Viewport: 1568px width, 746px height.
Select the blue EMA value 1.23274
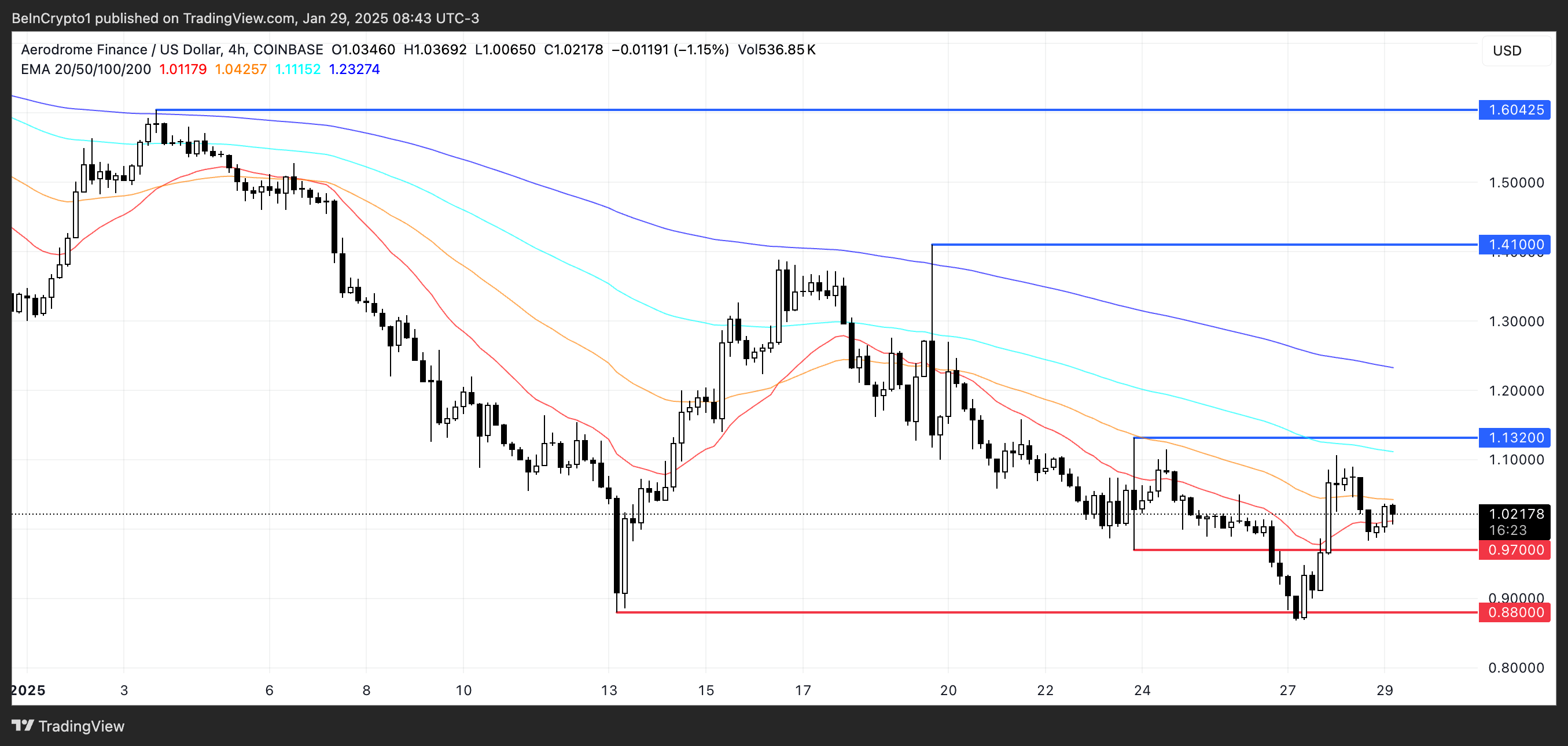354,69
